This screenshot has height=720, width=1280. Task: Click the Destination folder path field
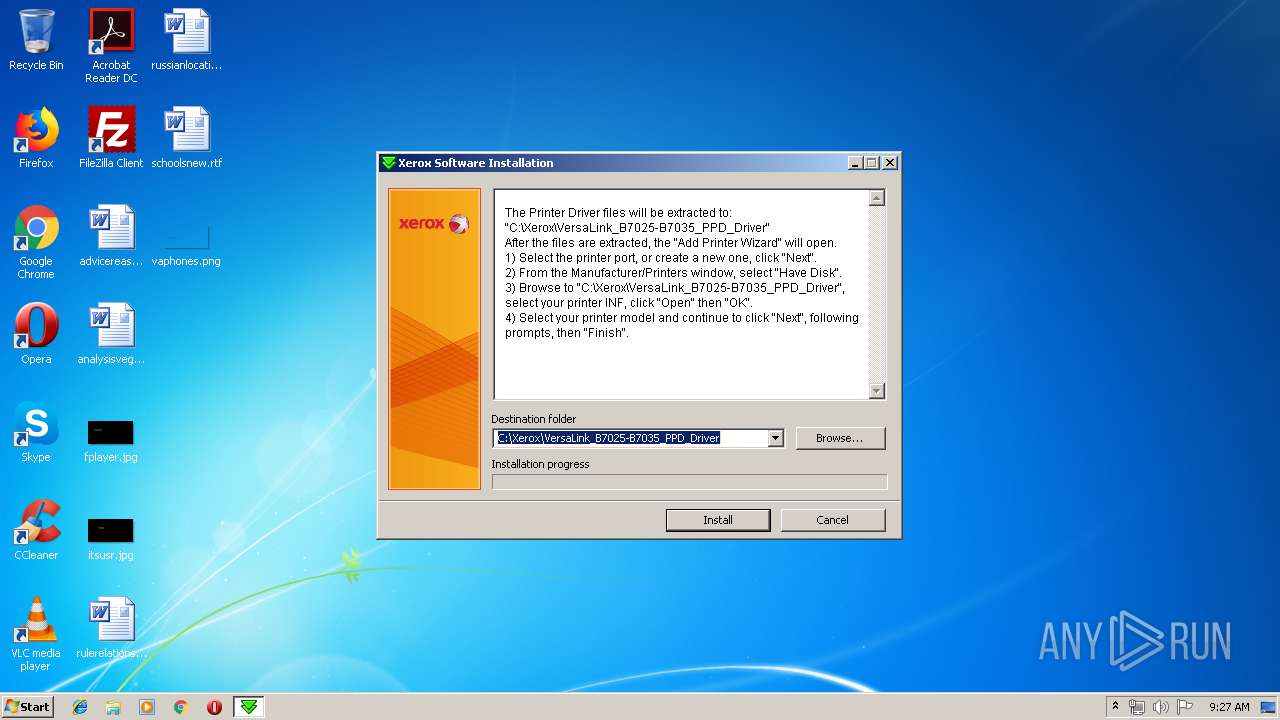point(631,438)
